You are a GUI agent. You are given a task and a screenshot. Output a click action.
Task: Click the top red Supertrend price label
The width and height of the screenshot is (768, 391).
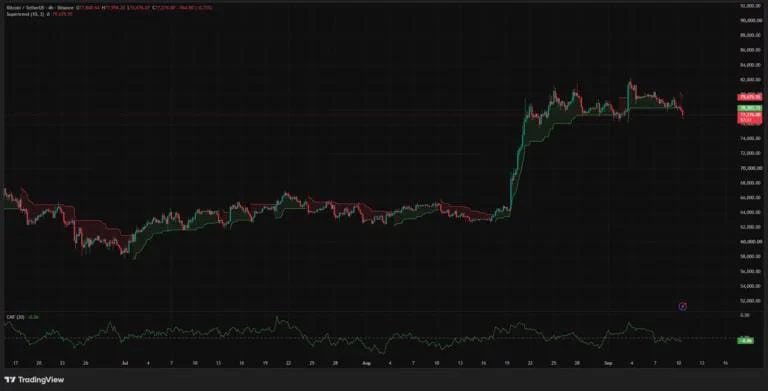click(750, 98)
